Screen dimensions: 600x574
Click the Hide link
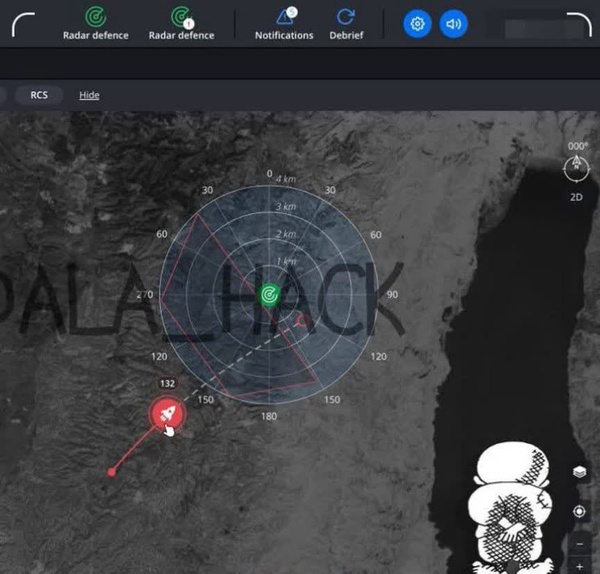(89, 95)
